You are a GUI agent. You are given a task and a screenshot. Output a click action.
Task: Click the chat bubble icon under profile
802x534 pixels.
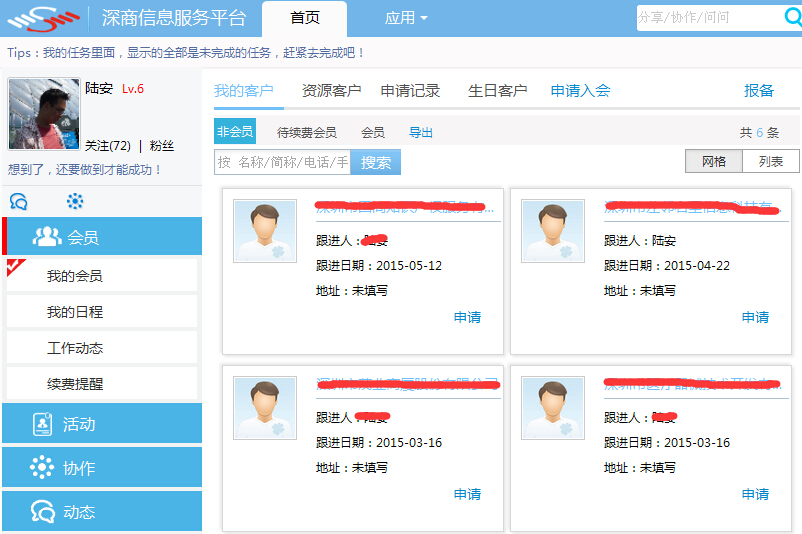pos(18,201)
